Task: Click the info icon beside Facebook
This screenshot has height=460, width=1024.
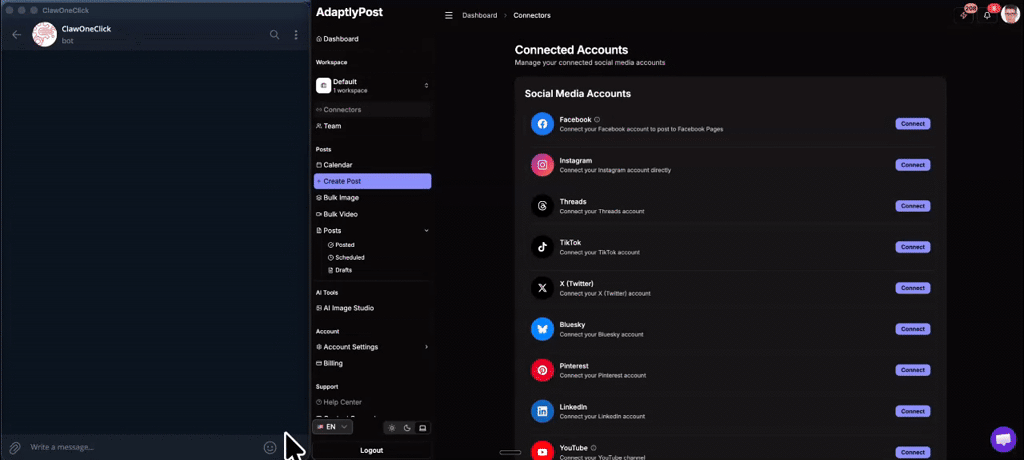Action: tap(597, 120)
